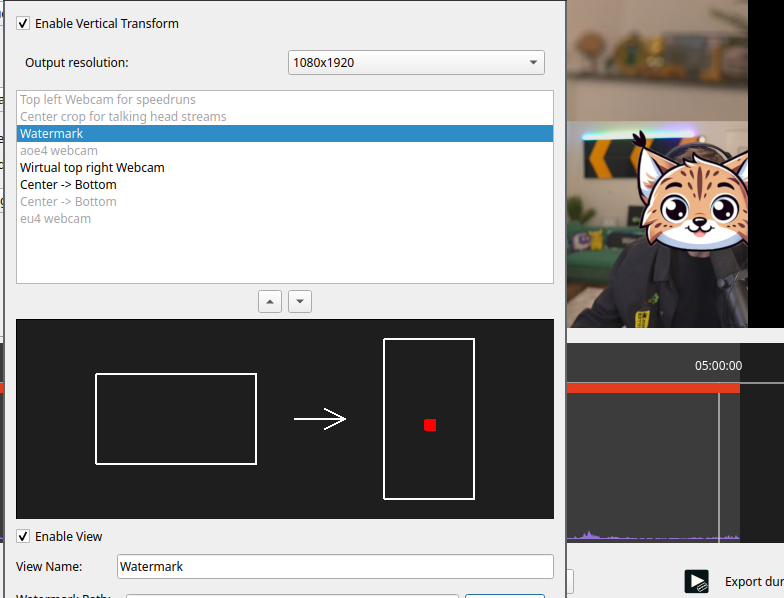This screenshot has width=784, height=598.
Task: Select the aoe4 webcam view
Action: 59,151
